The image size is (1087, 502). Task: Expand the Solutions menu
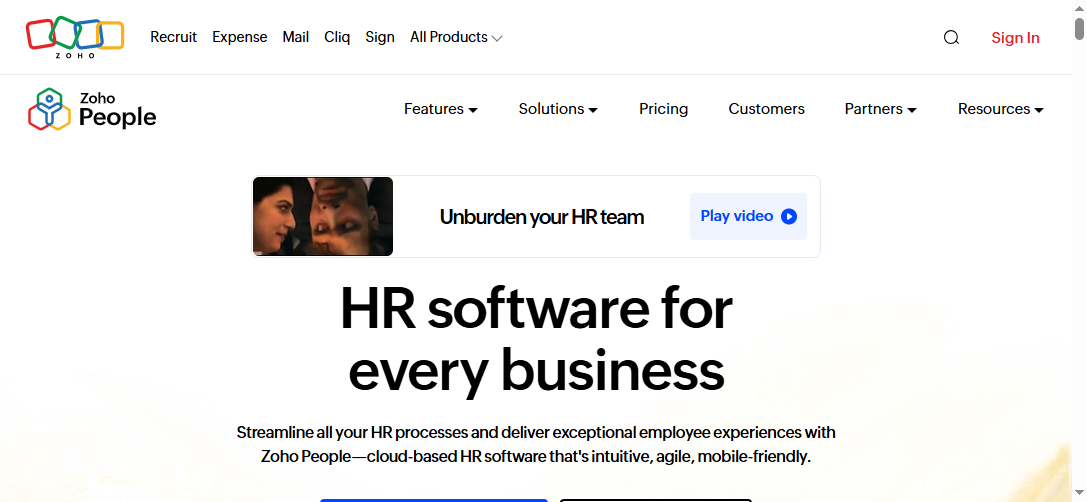point(558,109)
